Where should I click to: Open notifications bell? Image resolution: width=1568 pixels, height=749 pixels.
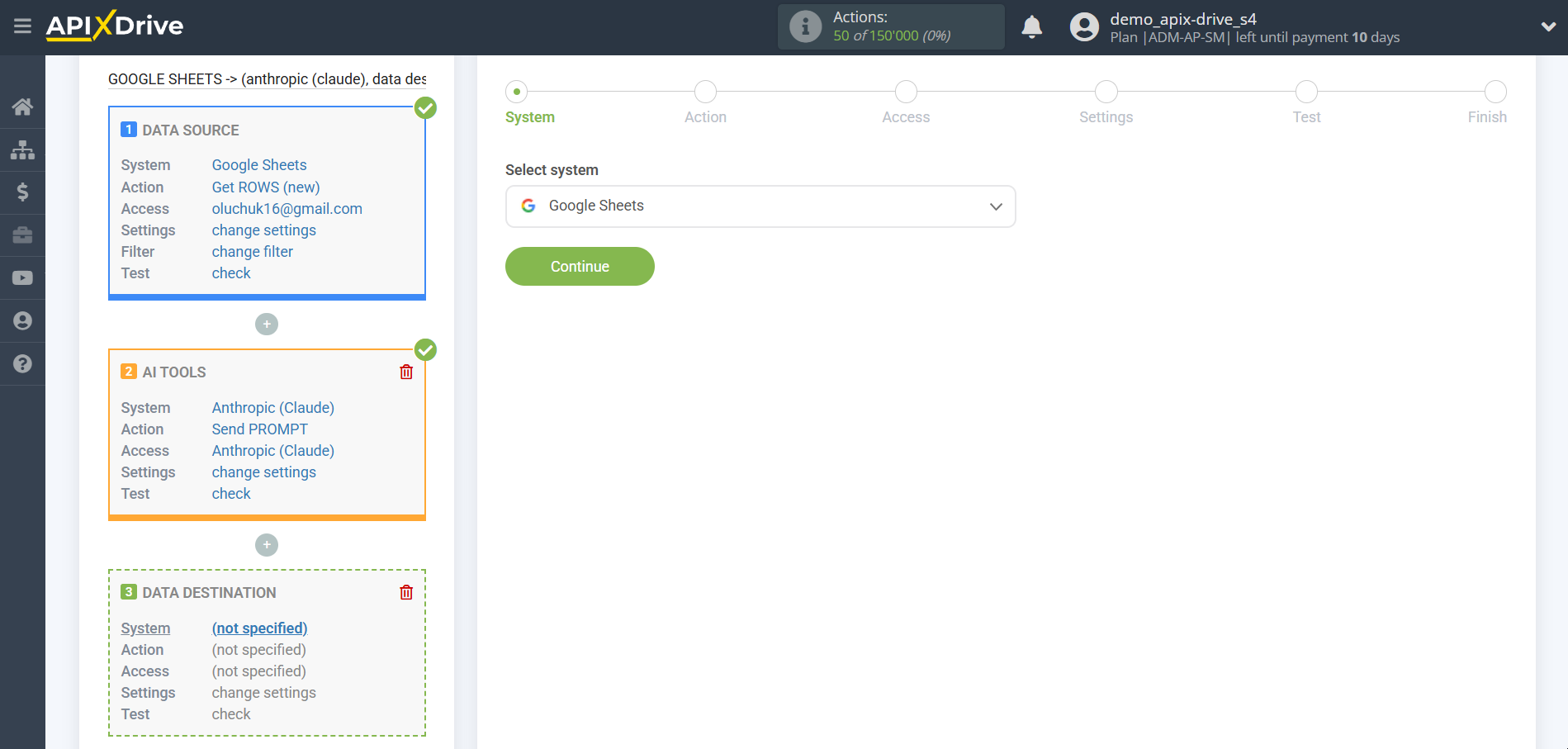pyautogui.click(x=1032, y=26)
